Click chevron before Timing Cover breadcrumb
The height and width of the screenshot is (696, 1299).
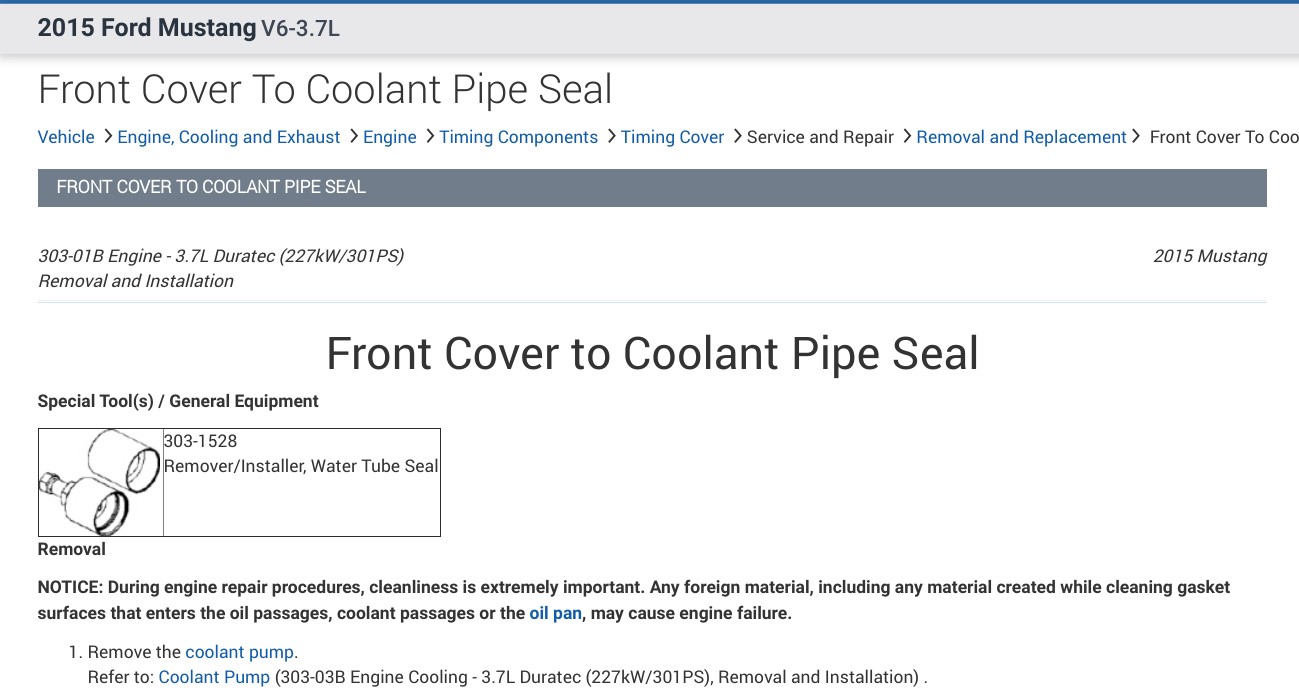[610, 136]
